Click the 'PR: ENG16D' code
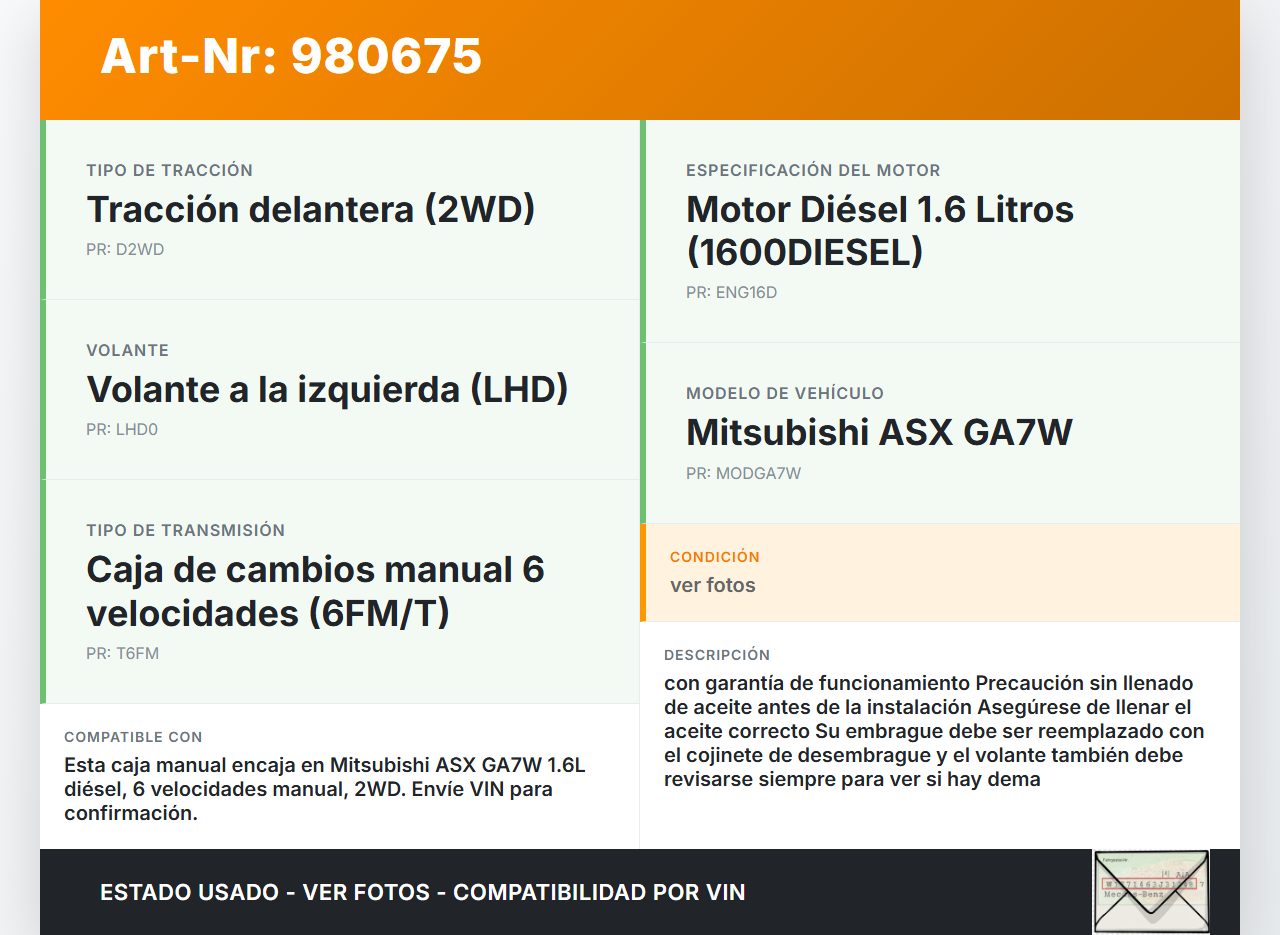1280x935 pixels. (732, 293)
